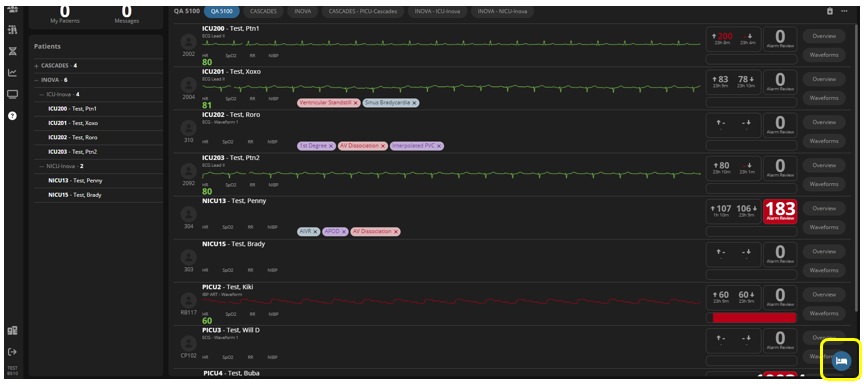
Task: Click NICU13 high/low 107 and 106 box
Action: 734,212
